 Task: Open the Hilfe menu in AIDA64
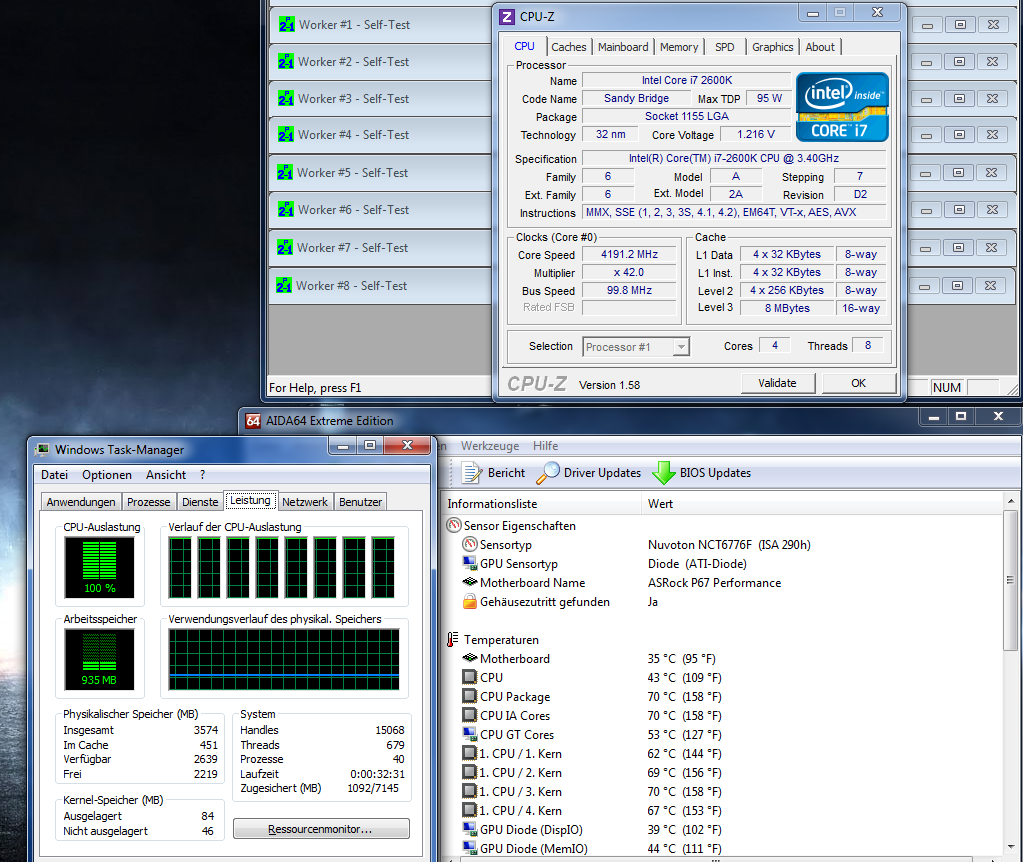pyautogui.click(x=545, y=446)
